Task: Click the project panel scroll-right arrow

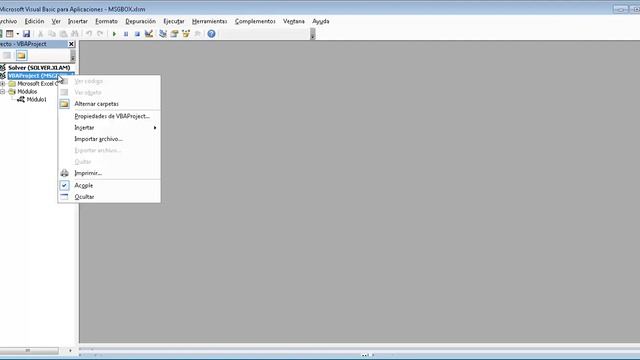Action: (70, 350)
